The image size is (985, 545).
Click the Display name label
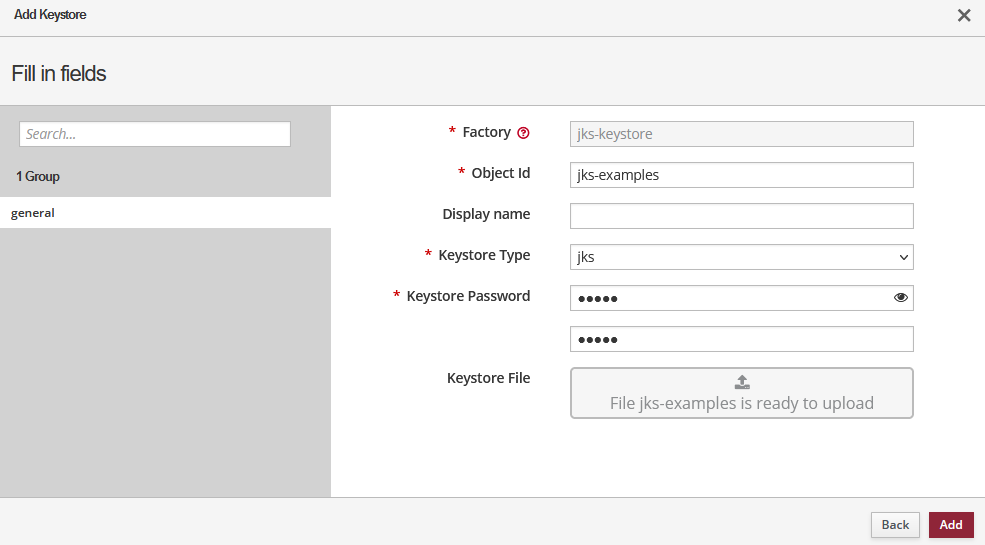(x=486, y=214)
